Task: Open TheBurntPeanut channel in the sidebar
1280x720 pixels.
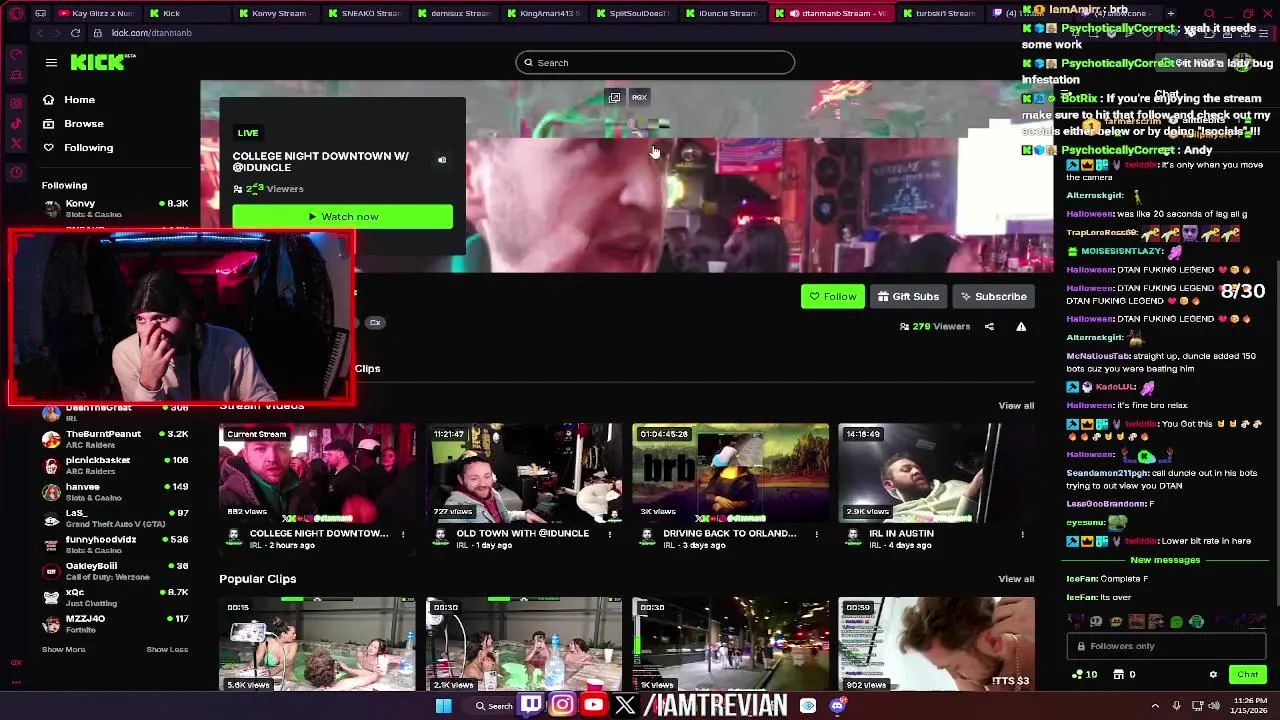Action: 115,439
